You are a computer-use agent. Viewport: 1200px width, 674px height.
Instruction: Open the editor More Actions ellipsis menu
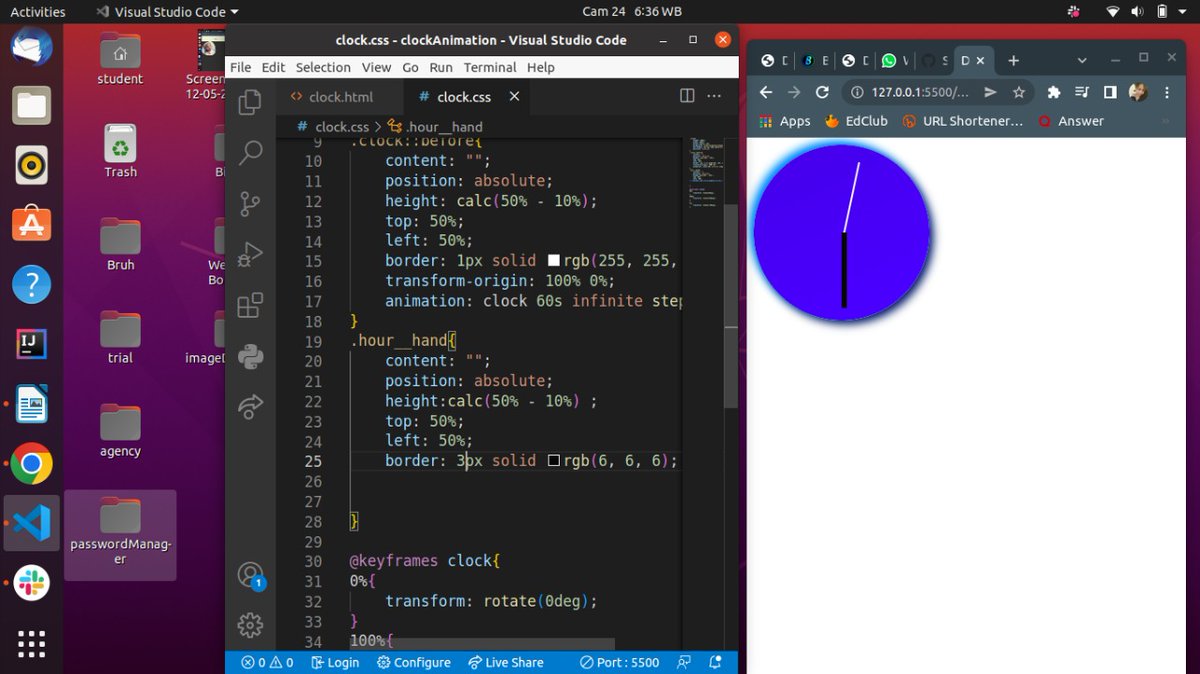(x=714, y=96)
